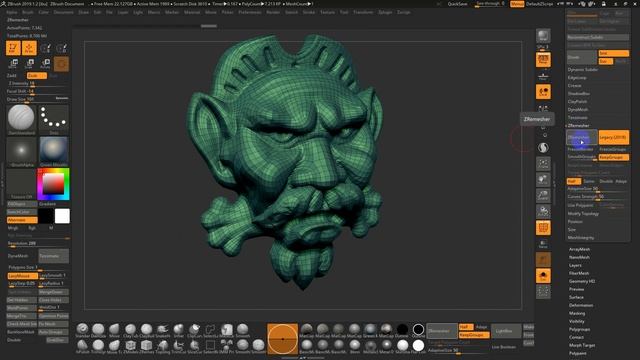The height and width of the screenshot is (360, 640).
Task: Open the Zplugin menu
Action: 385,12
